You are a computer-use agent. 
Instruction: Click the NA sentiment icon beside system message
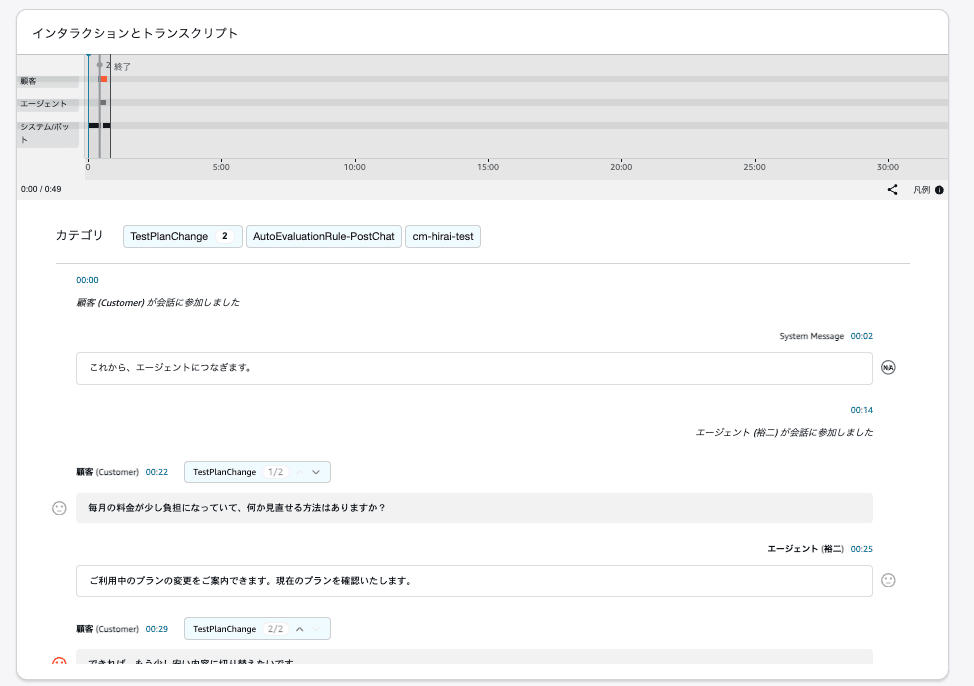tap(888, 367)
